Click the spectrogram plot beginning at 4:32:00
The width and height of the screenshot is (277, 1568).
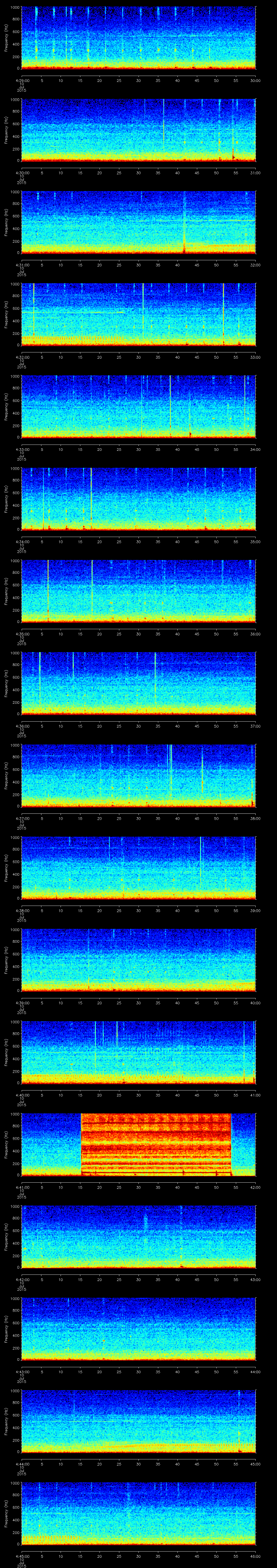click(138, 314)
